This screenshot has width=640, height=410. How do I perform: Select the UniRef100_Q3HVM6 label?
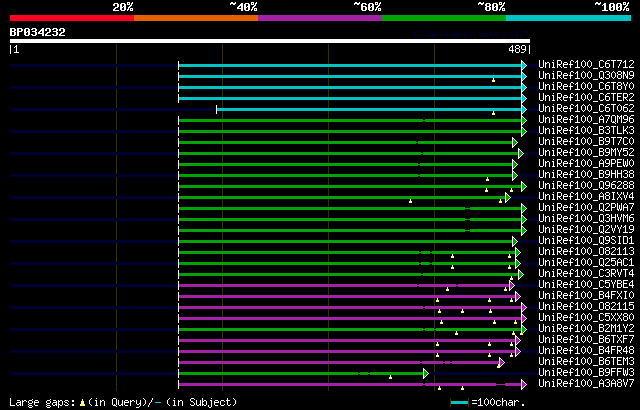[x=586, y=218]
